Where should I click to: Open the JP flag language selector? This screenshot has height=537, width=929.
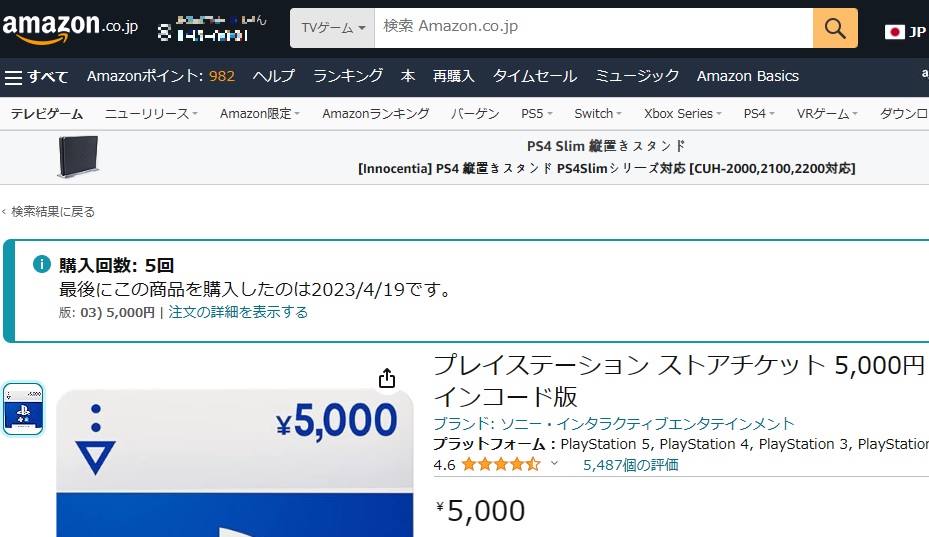point(905,31)
